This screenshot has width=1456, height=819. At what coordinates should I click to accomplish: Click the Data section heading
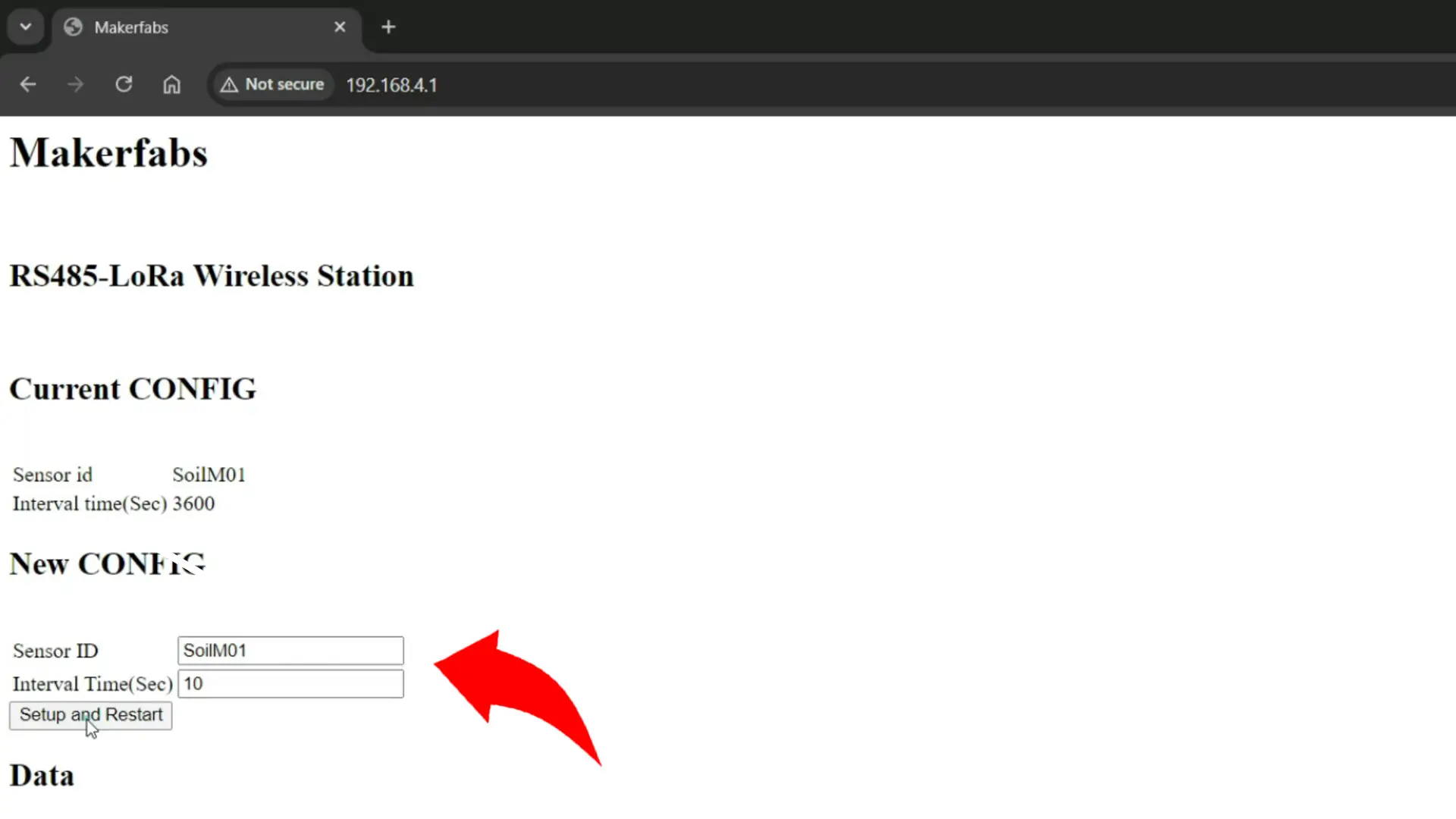tap(42, 776)
